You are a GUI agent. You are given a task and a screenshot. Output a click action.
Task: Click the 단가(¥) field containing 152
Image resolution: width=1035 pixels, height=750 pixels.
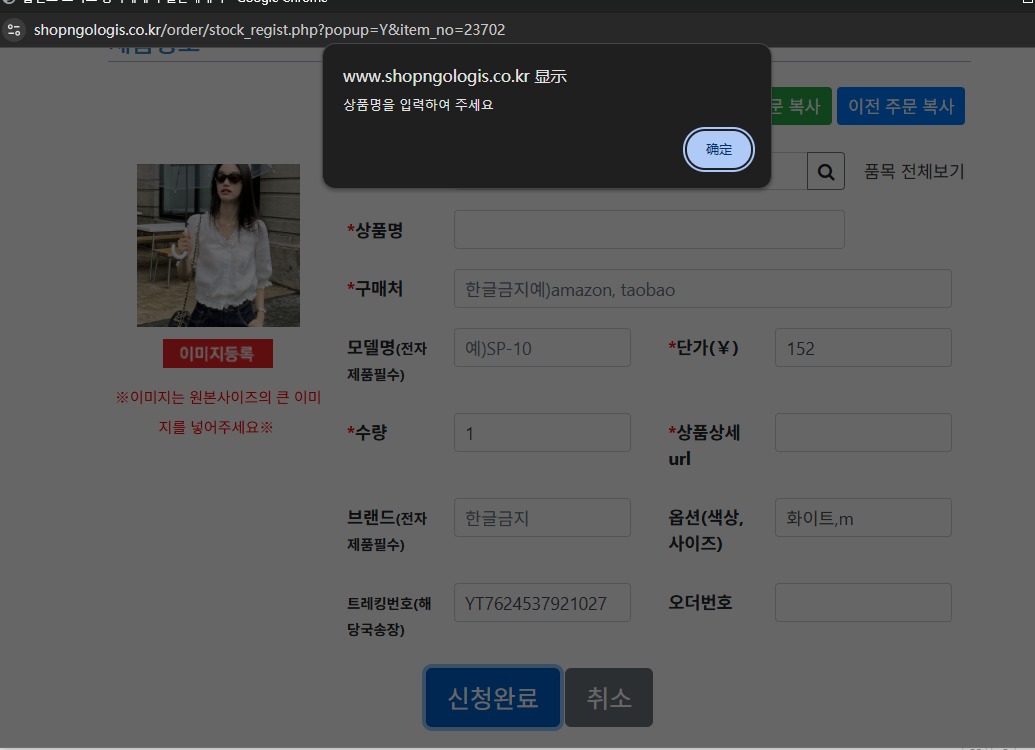(x=863, y=347)
